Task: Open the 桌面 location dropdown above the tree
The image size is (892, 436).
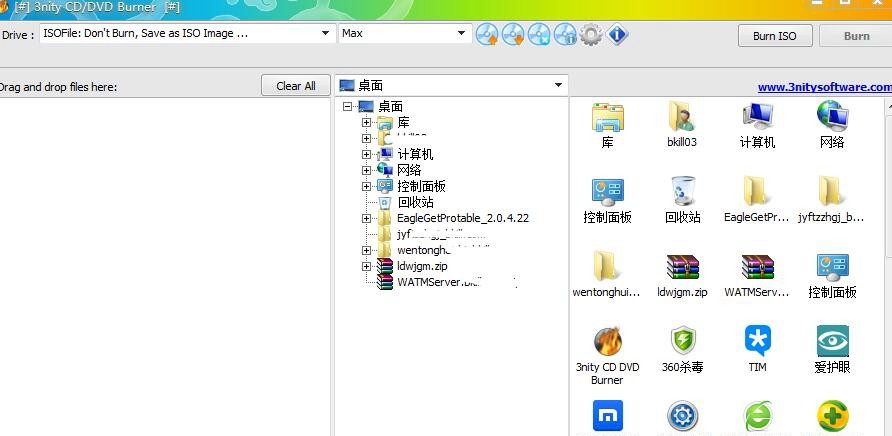Action: click(452, 86)
